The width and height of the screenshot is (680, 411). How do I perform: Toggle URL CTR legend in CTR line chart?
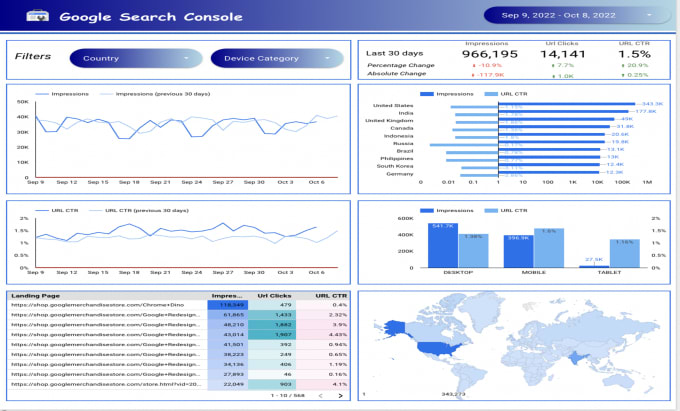point(57,210)
